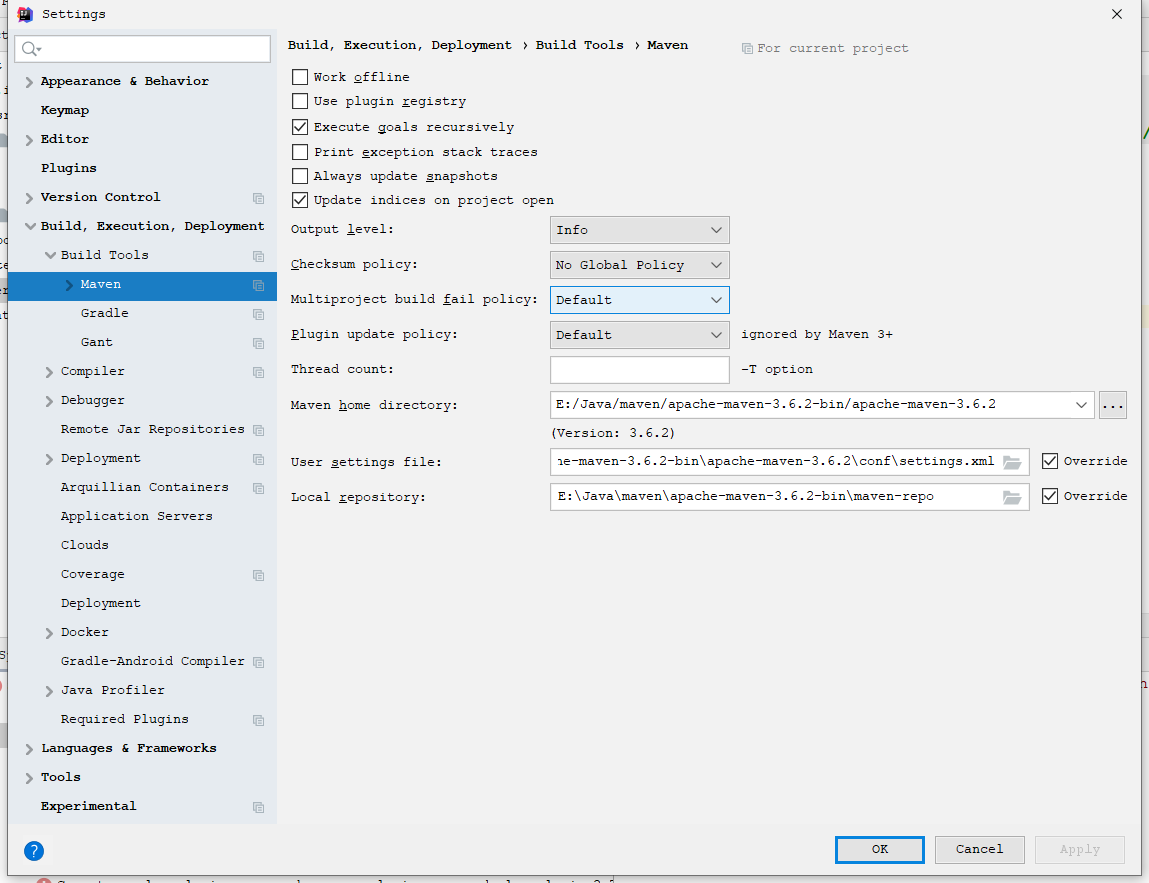Click folder icon in Local repository field

(x=1012, y=498)
